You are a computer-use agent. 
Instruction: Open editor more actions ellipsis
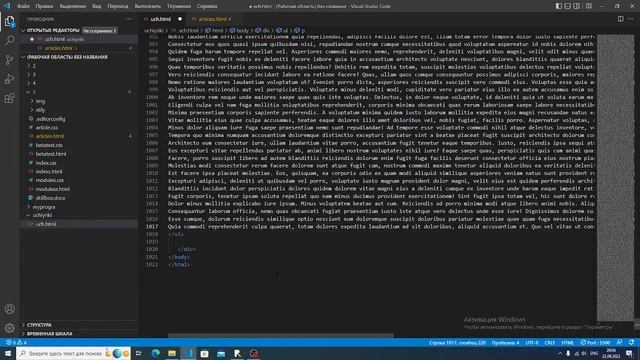point(631,19)
